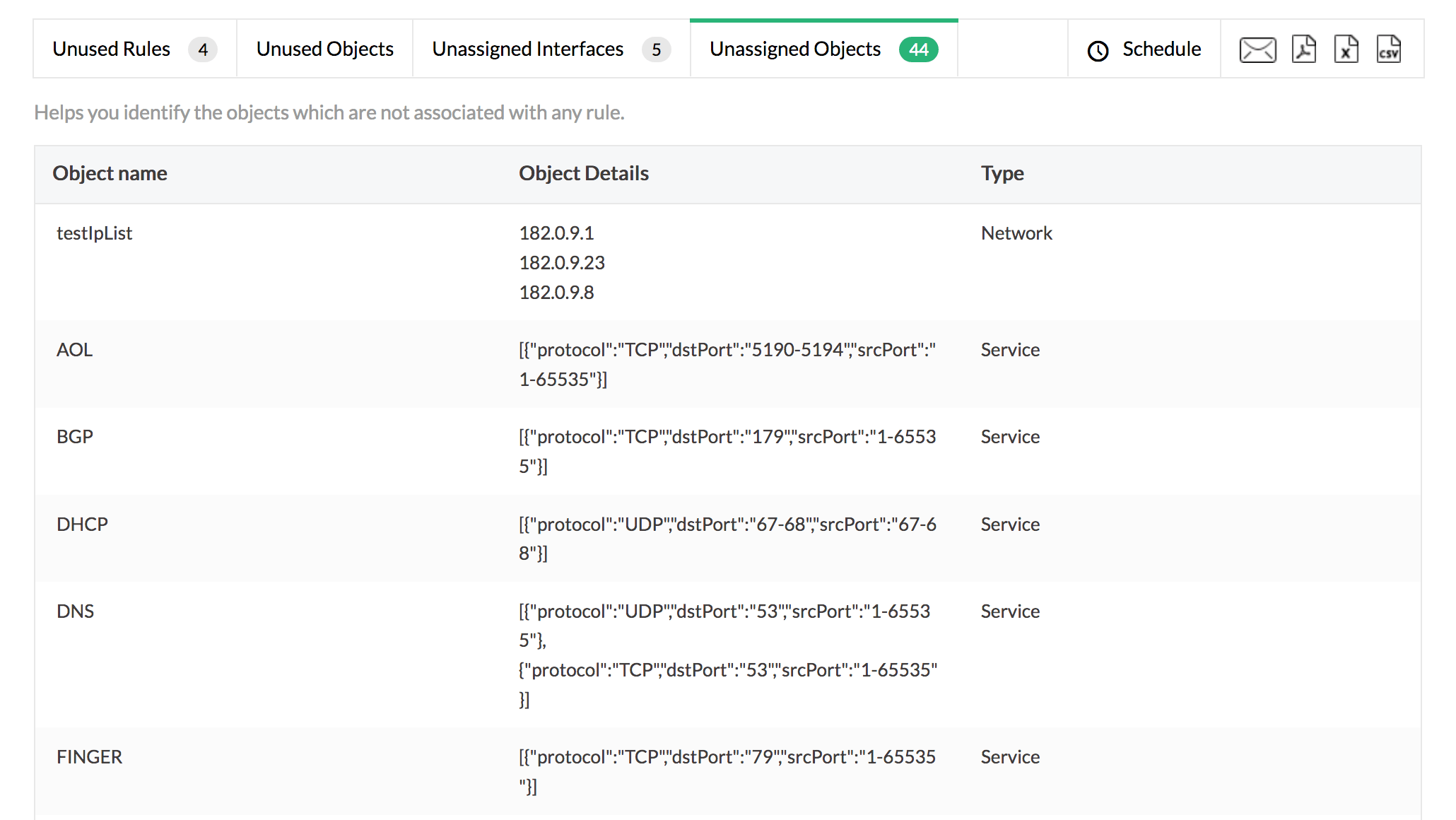The image size is (1456, 820).
Task: Click the BGP object entry
Action: pyautogui.click(x=75, y=436)
